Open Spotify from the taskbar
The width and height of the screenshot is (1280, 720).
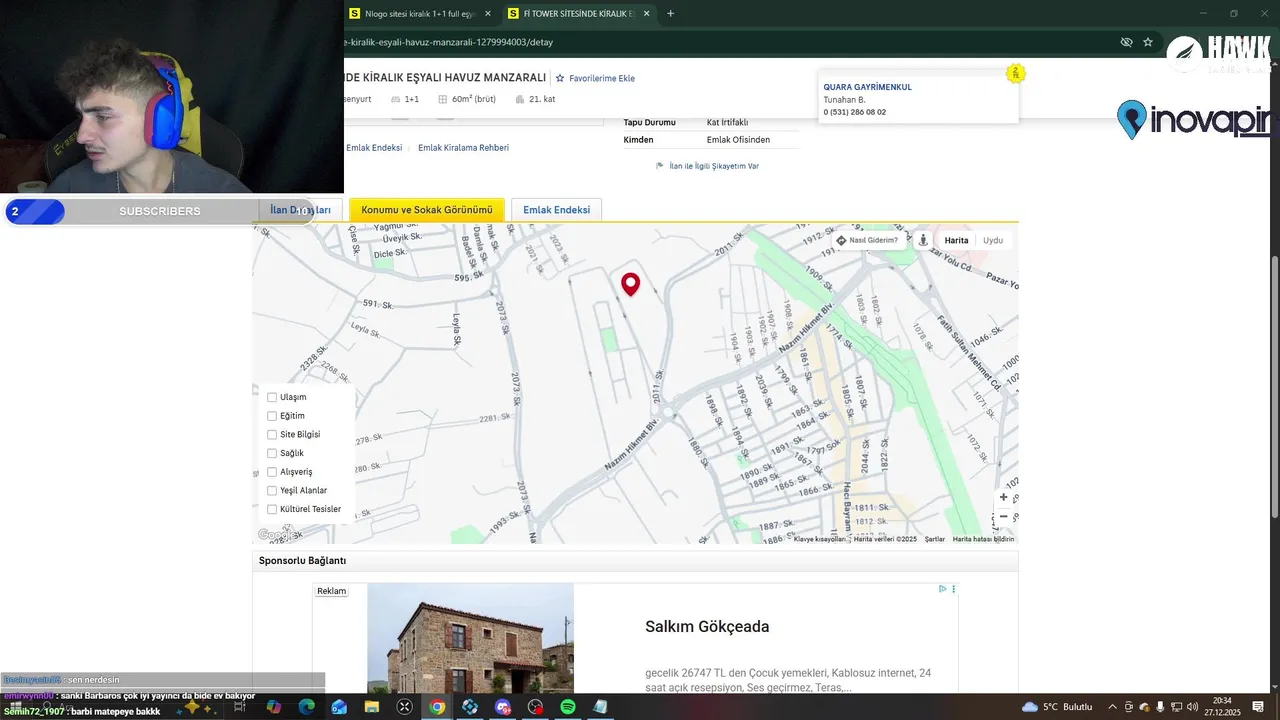(x=567, y=707)
